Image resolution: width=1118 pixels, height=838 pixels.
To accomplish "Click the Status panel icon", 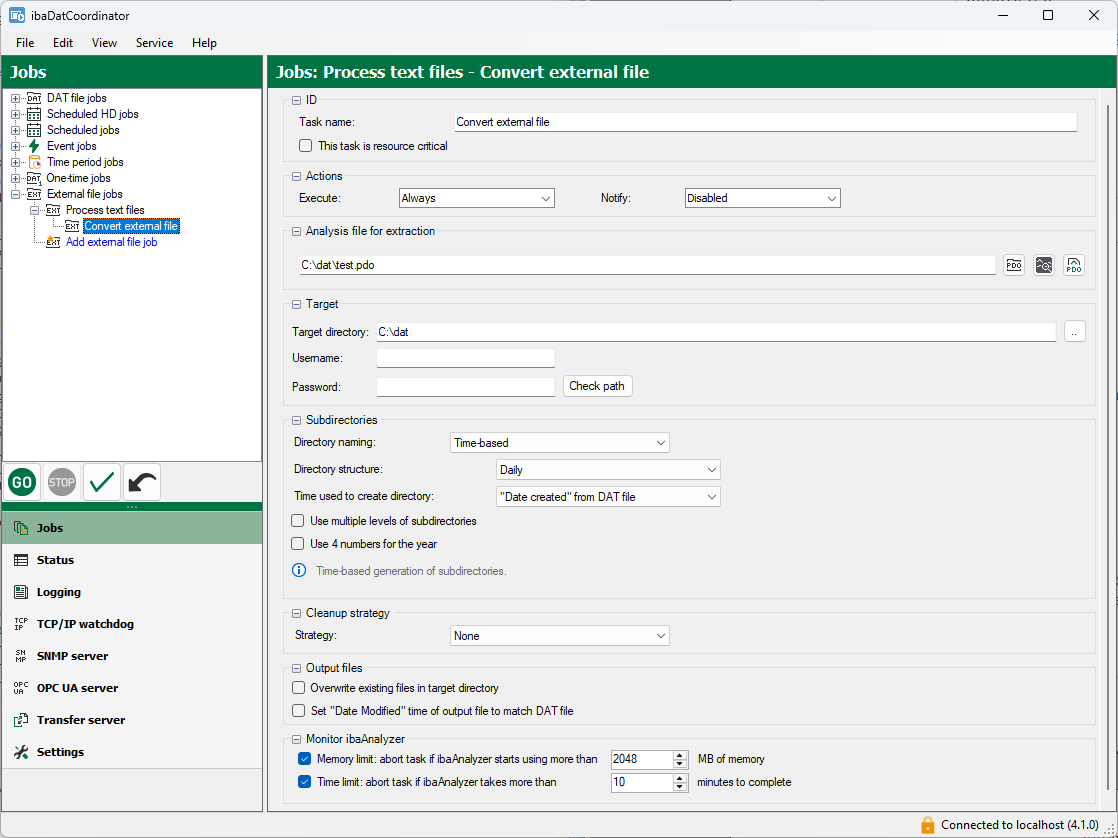I will [21, 560].
